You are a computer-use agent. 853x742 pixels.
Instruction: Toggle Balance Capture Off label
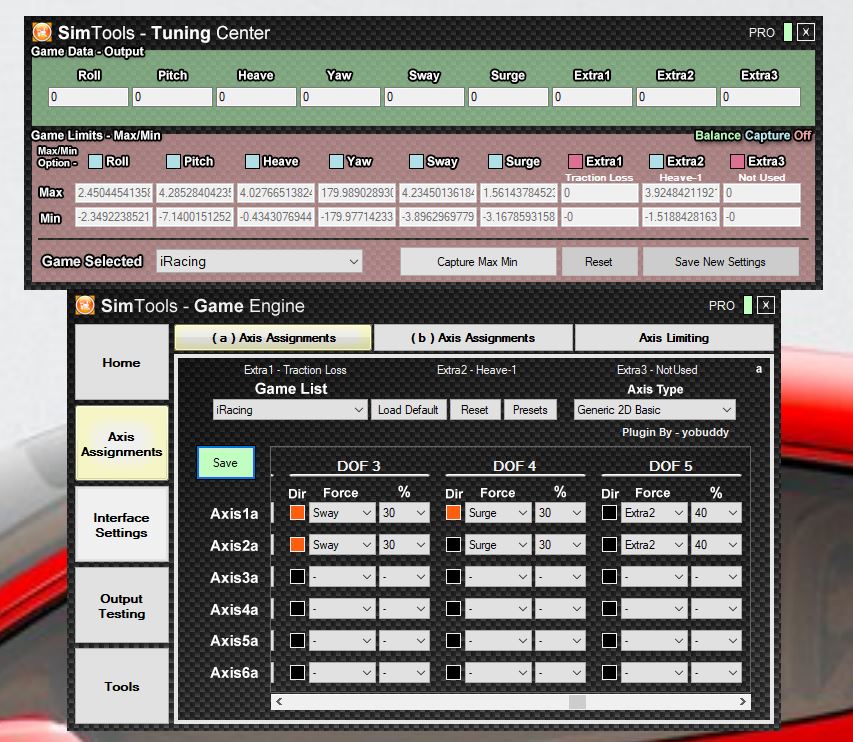tap(753, 135)
